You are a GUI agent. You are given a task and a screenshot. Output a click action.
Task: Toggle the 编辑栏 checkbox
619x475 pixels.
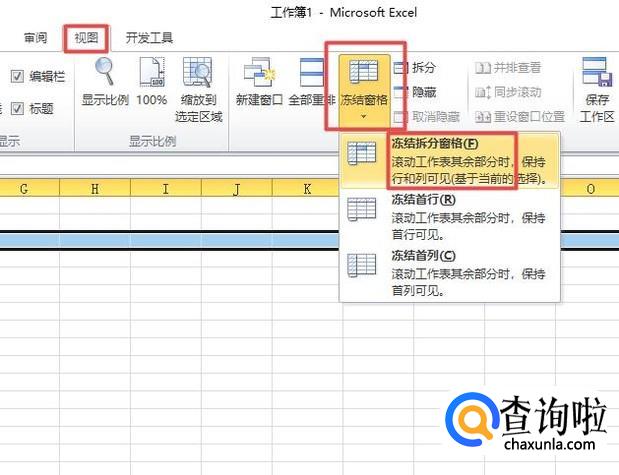tap(17, 76)
